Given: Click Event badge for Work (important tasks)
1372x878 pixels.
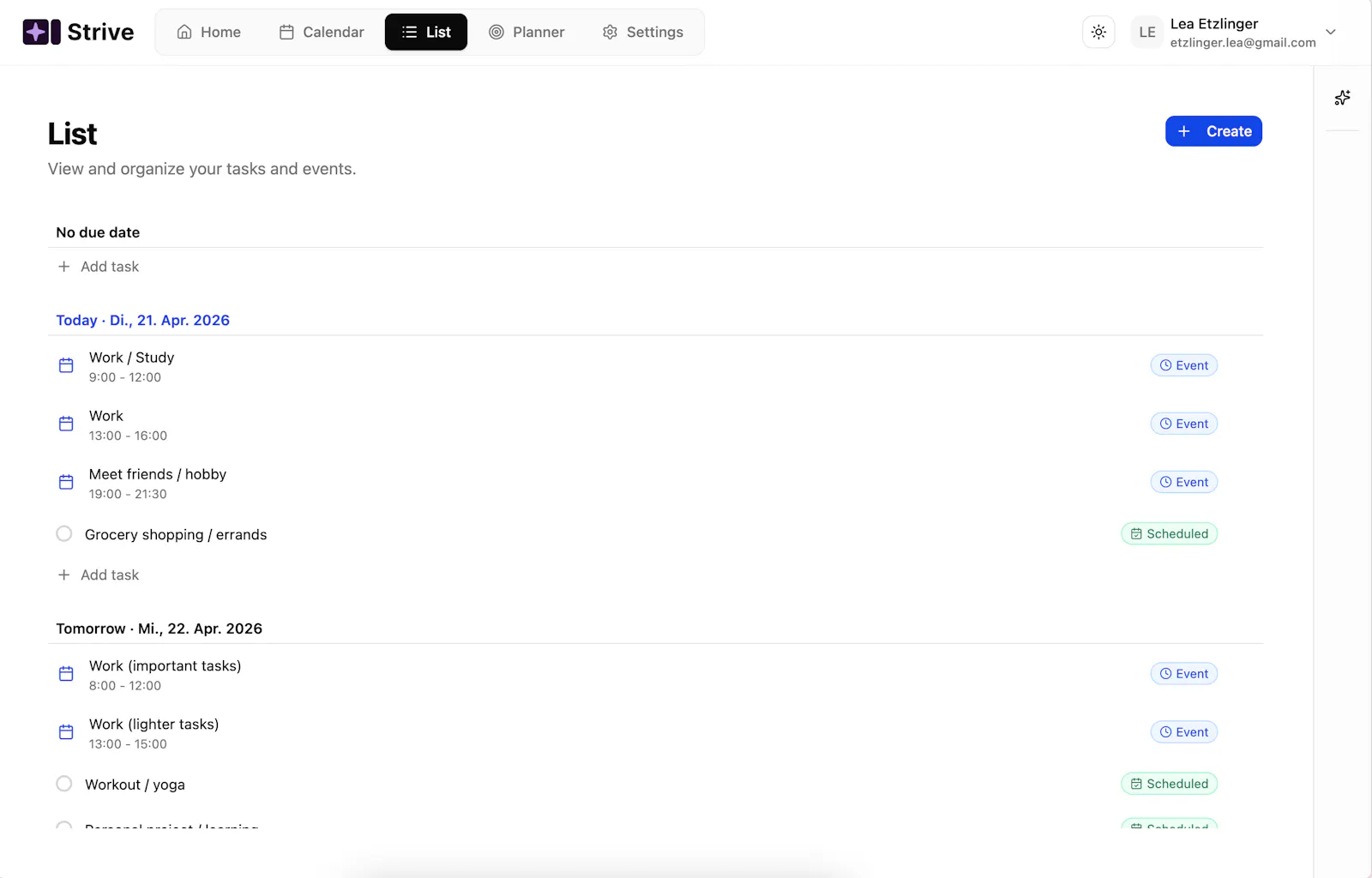Looking at the screenshot, I should [x=1183, y=674].
